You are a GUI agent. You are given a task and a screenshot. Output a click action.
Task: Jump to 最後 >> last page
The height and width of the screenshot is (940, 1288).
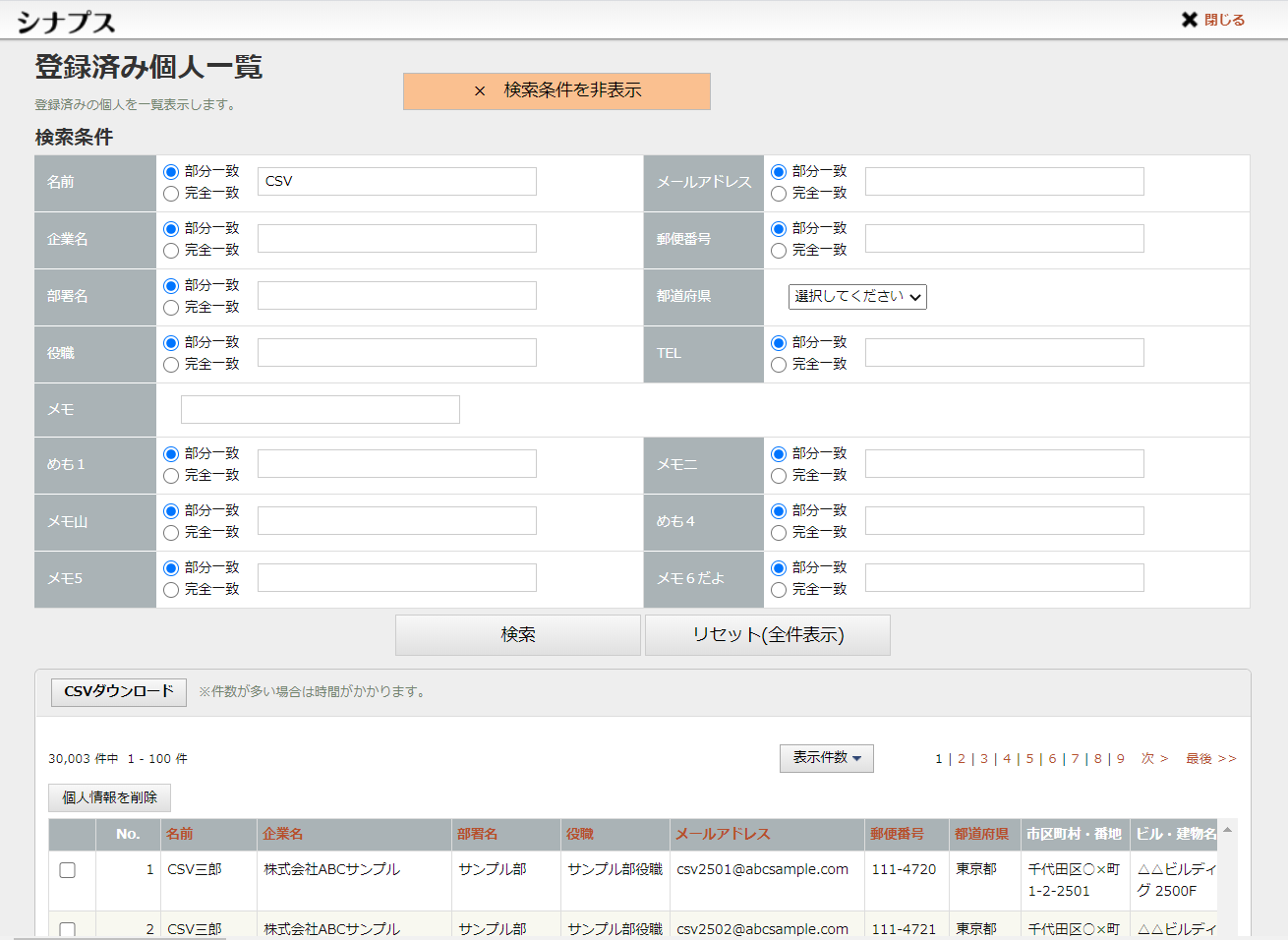point(1210,759)
